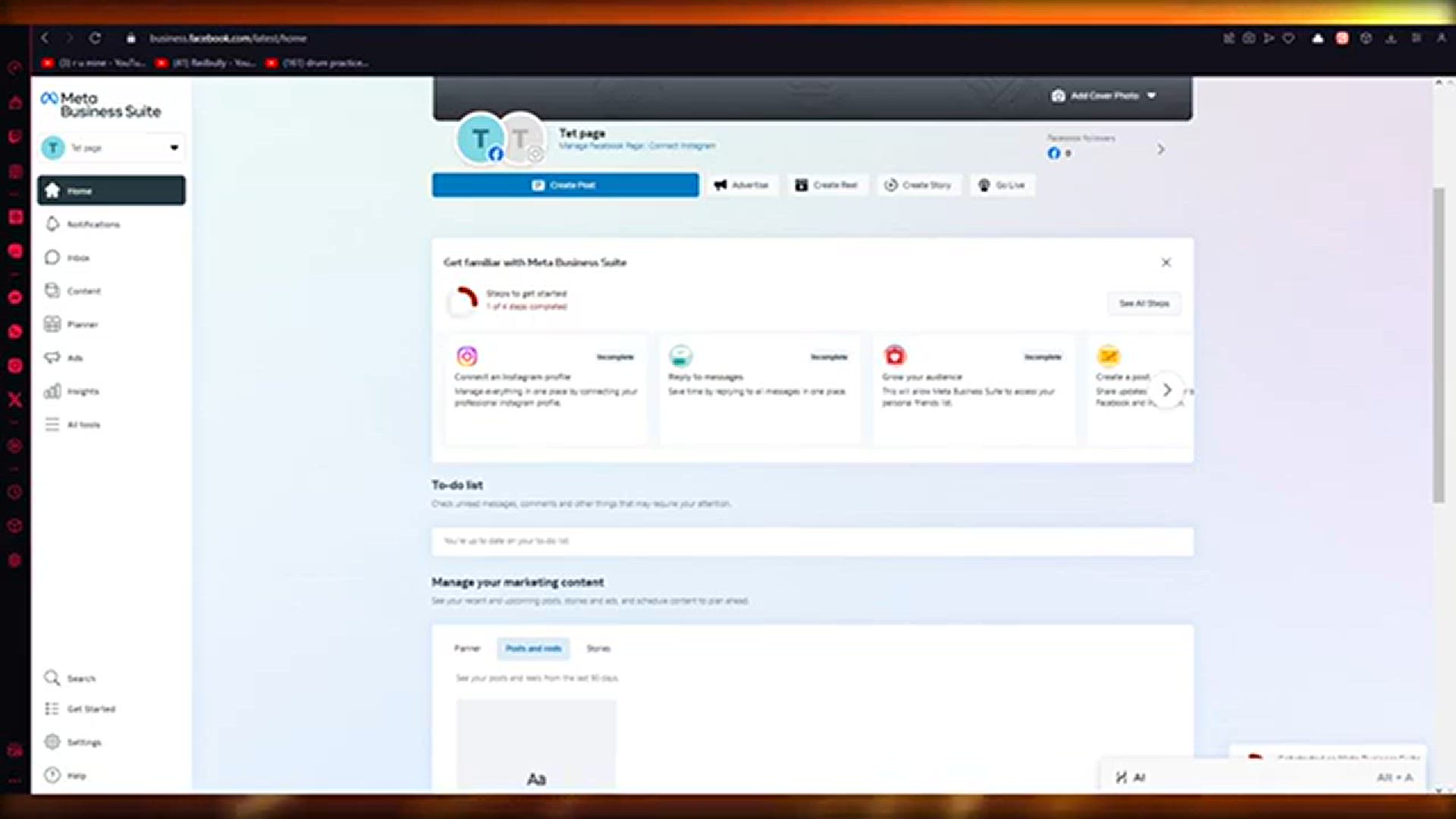Click the X icon in browser sidebar
Image resolution: width=1456 pixels, height=819 pixels.
click(15, 400)
